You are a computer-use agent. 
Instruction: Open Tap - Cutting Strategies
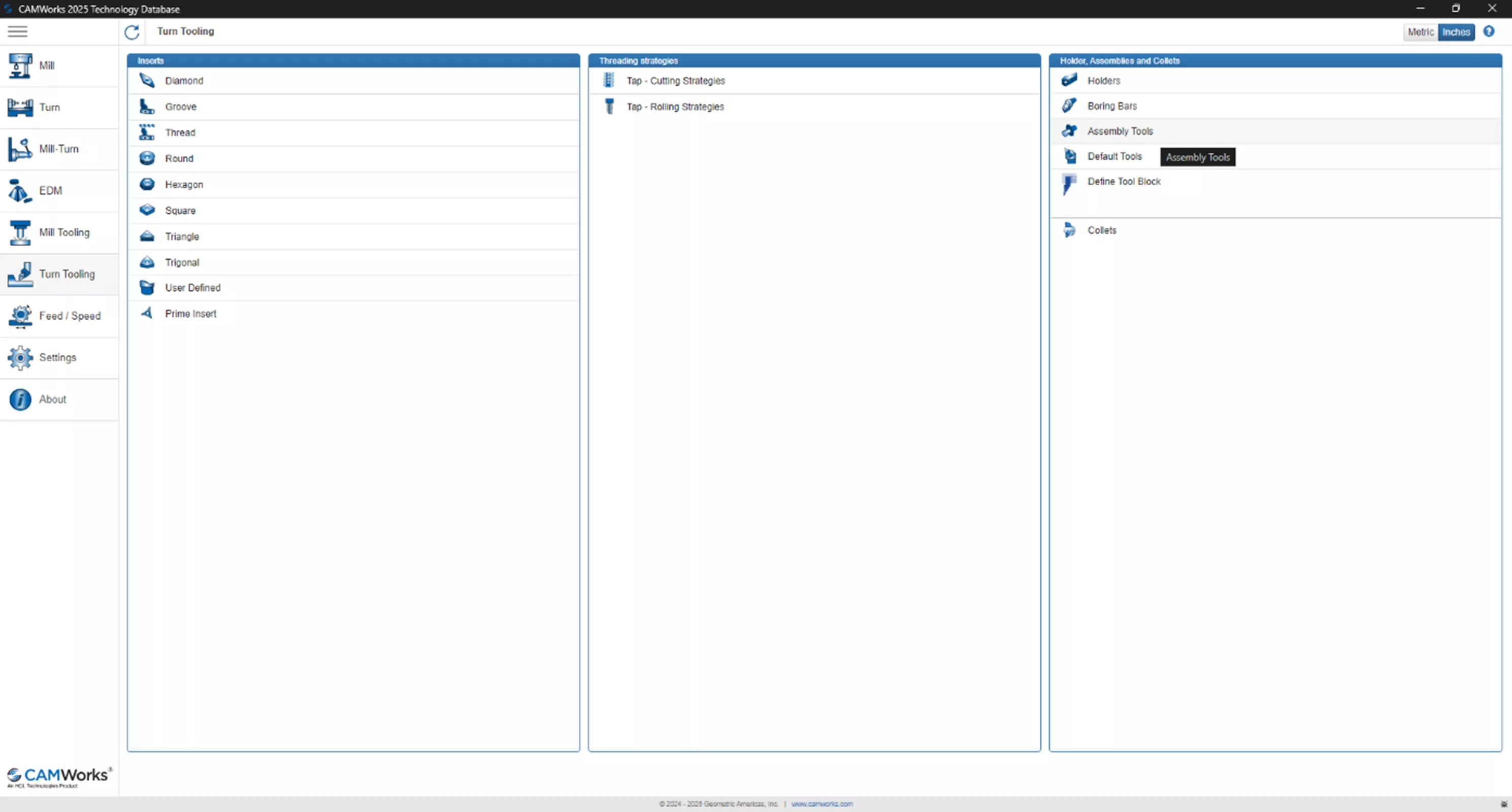(675, 80)
